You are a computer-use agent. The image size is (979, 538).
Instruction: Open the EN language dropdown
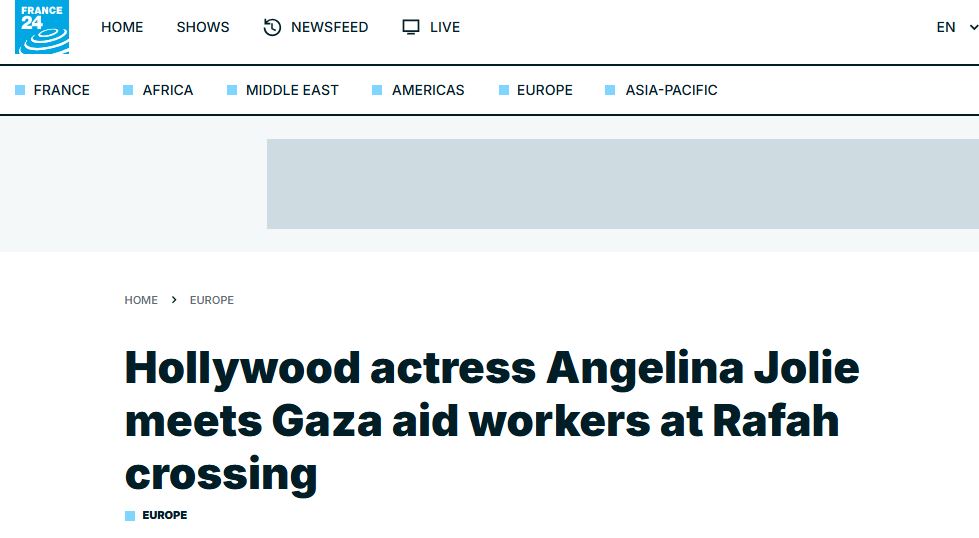pos(946,27)
